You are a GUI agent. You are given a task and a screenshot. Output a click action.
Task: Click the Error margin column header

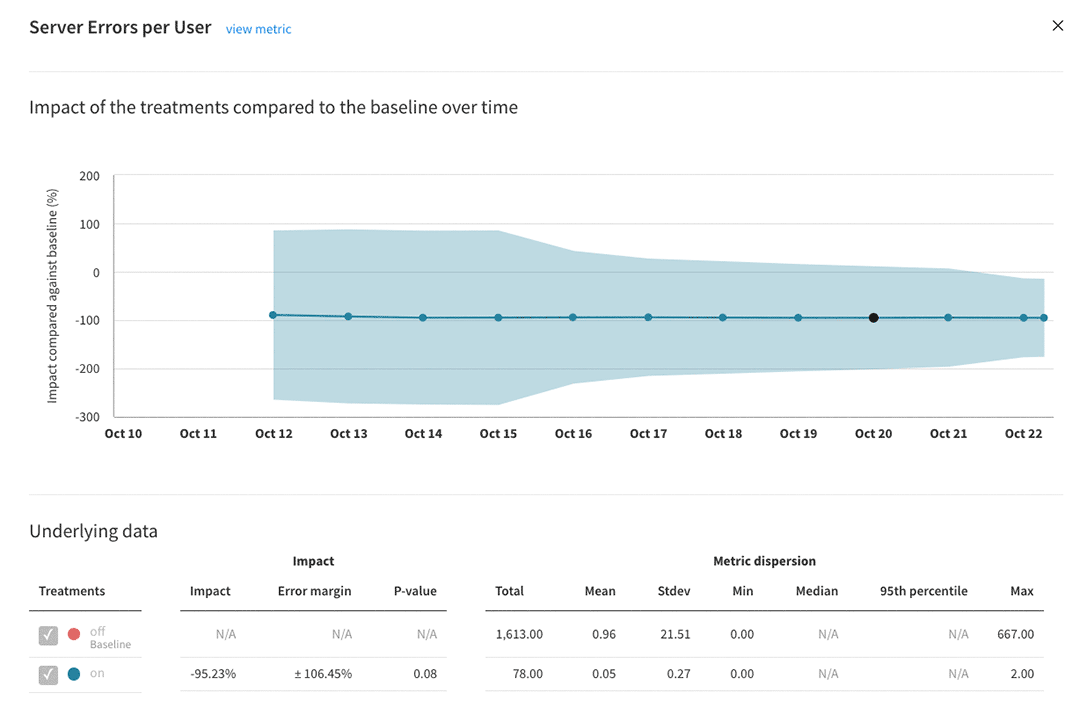click(314, 591)
